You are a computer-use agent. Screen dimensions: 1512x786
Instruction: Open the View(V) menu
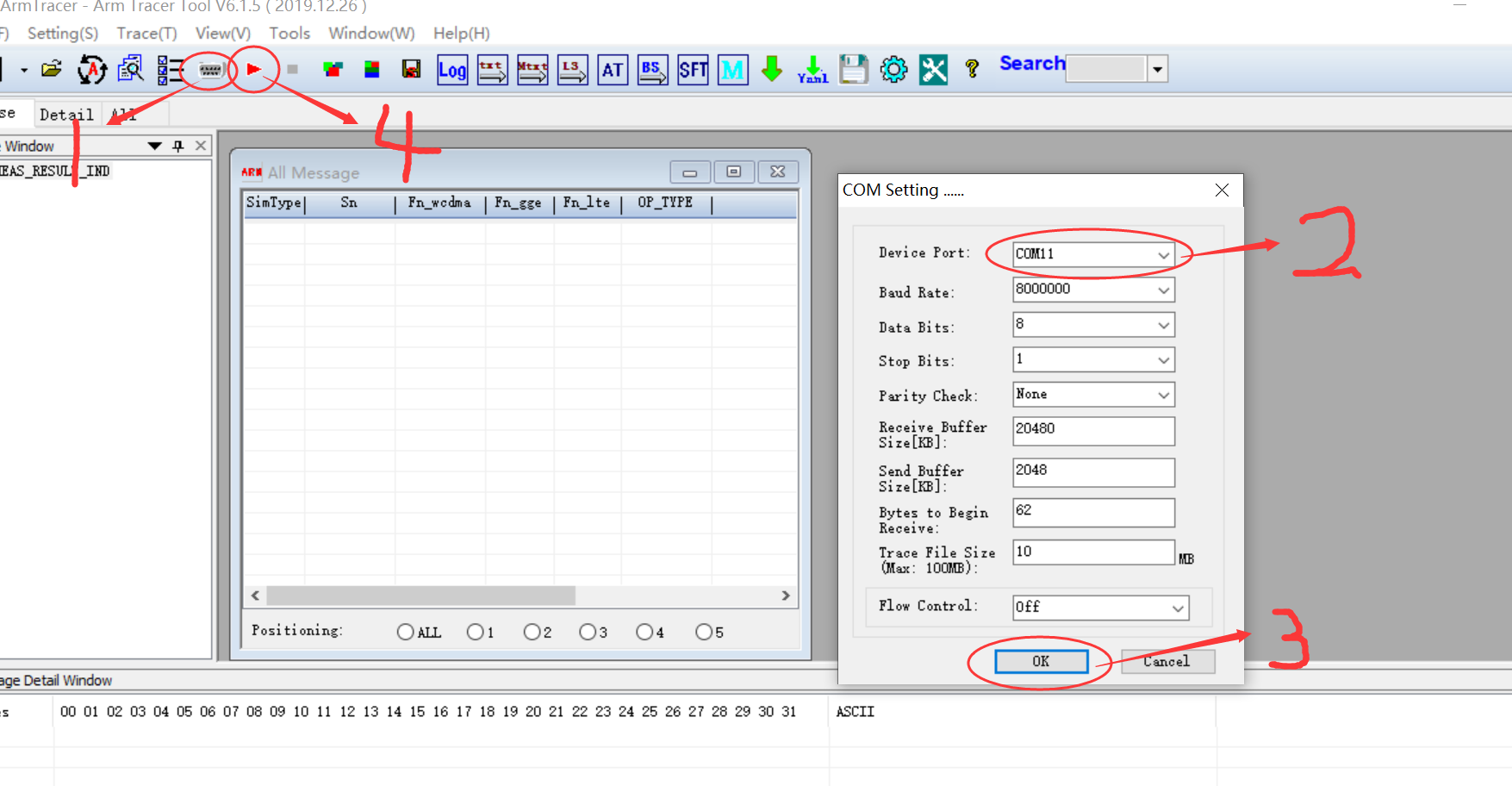pos(223,33)
